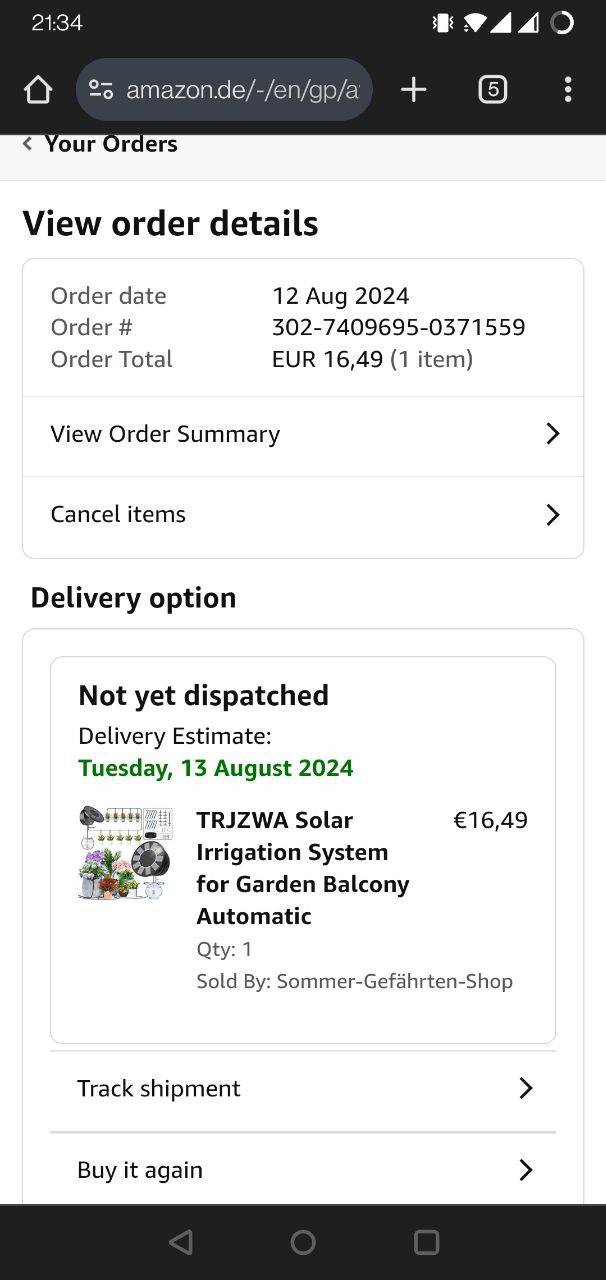606x1280 pixels.
Task: Open TRJZWA Solar Irrigation System product link
Action: [x=302, y=867]
